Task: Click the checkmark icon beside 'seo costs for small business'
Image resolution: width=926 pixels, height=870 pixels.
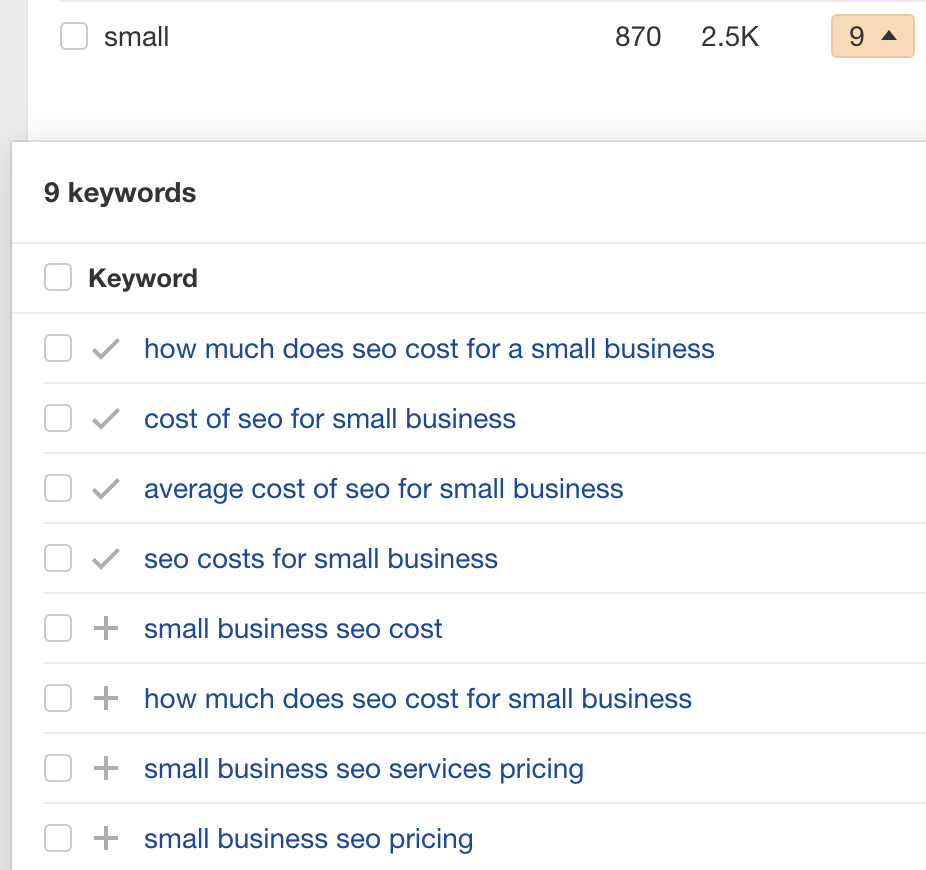Action: [105, 558]
